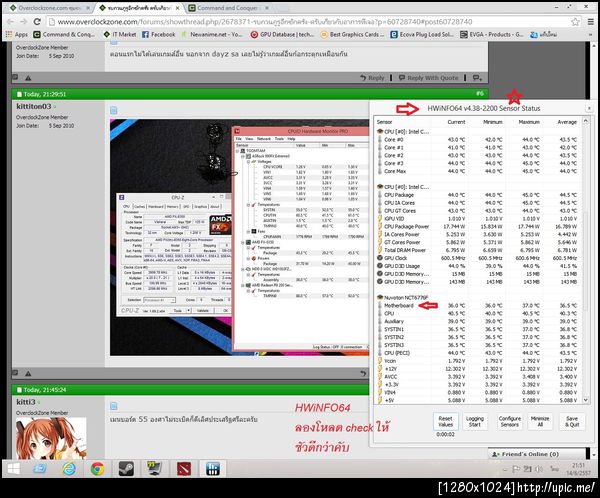The image size is (600, 498).
Task: Open the Facebook bookmark
Action: [x=158, y=34]
